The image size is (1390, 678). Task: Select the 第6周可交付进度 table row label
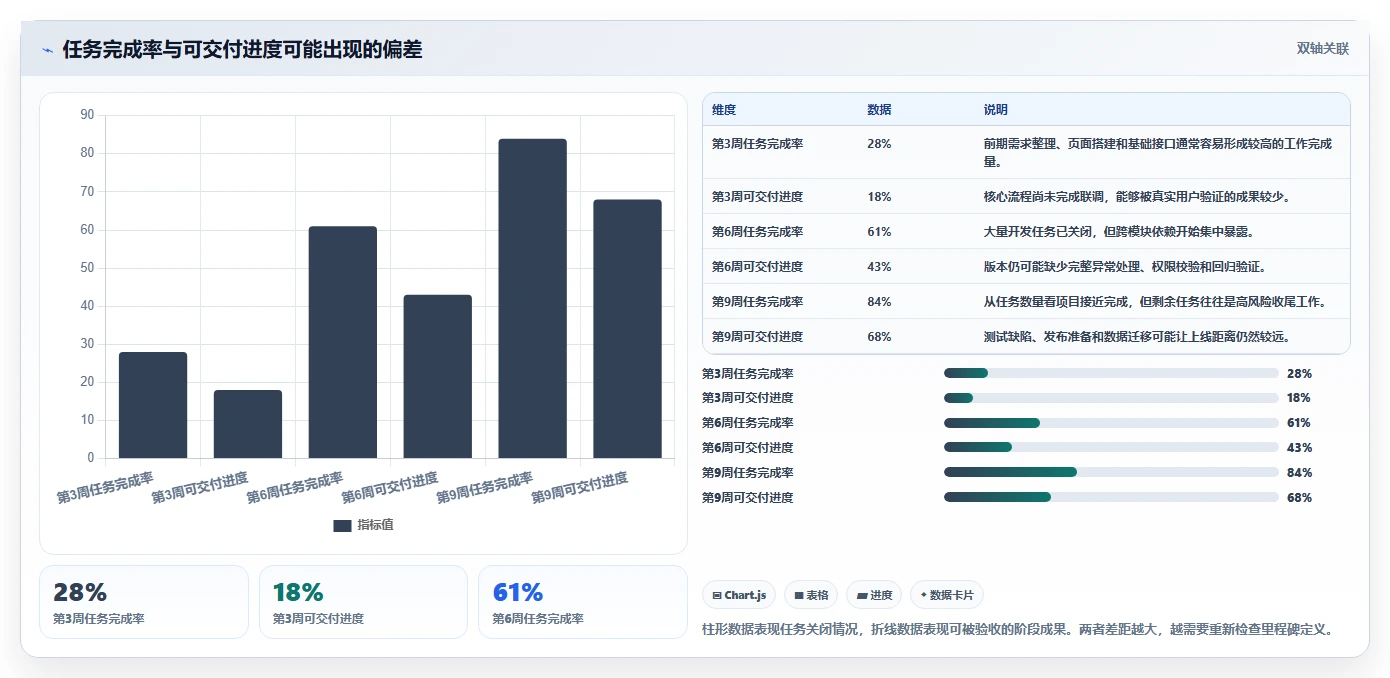pyautogui.click(x=757, y=267)
